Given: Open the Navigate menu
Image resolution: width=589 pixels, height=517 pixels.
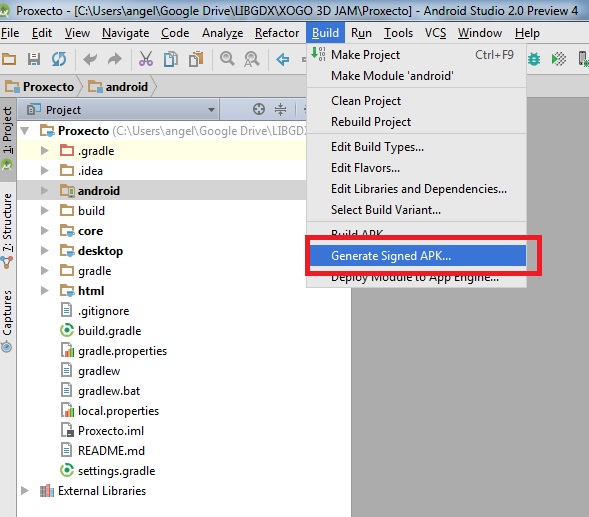Looking at the screenshot, I should coord(125,33).
